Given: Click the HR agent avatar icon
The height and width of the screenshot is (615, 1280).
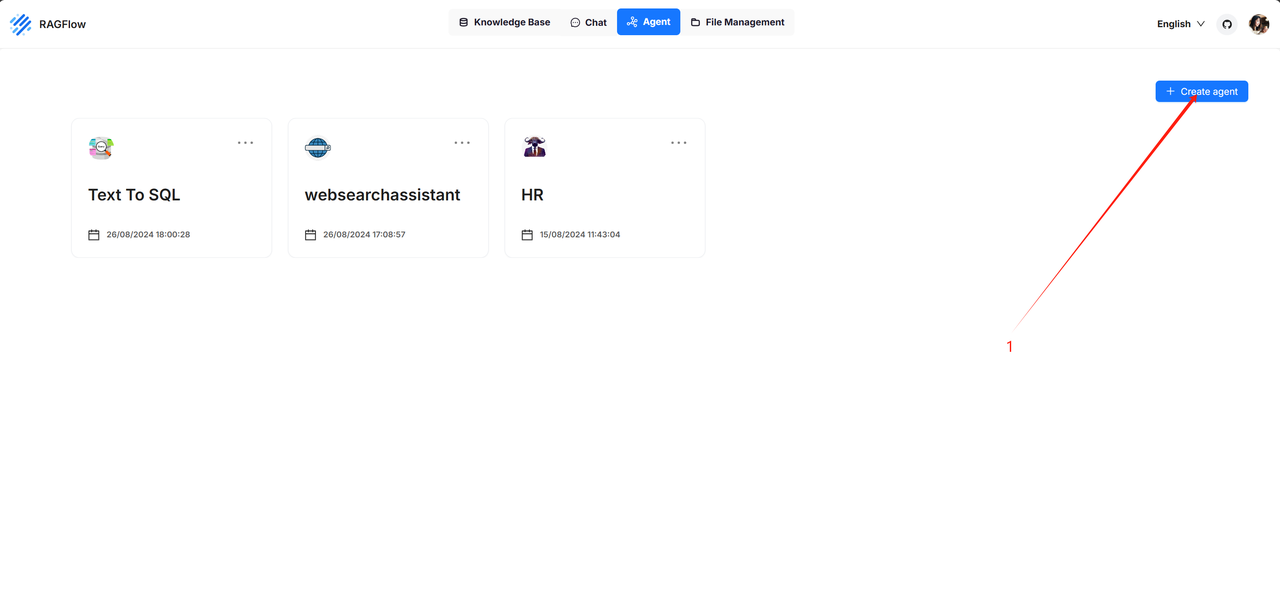Looking at the screenshot, I should pos(535,147).
